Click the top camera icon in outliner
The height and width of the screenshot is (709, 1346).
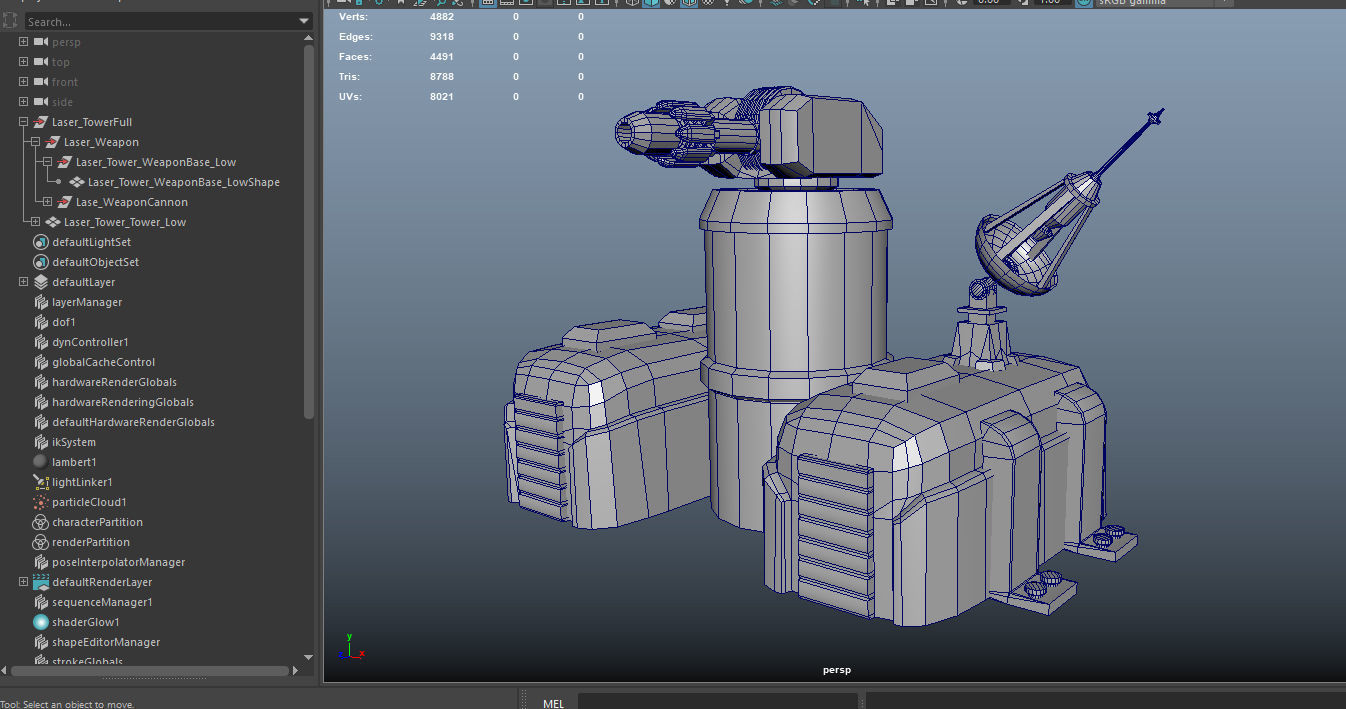click(x=41, y=62)
